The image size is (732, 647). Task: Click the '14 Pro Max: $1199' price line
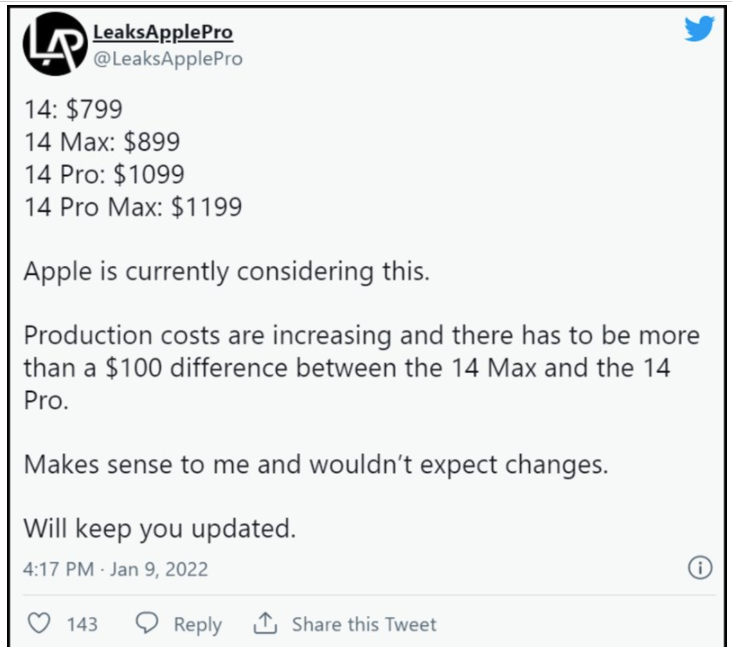[132, 207]
